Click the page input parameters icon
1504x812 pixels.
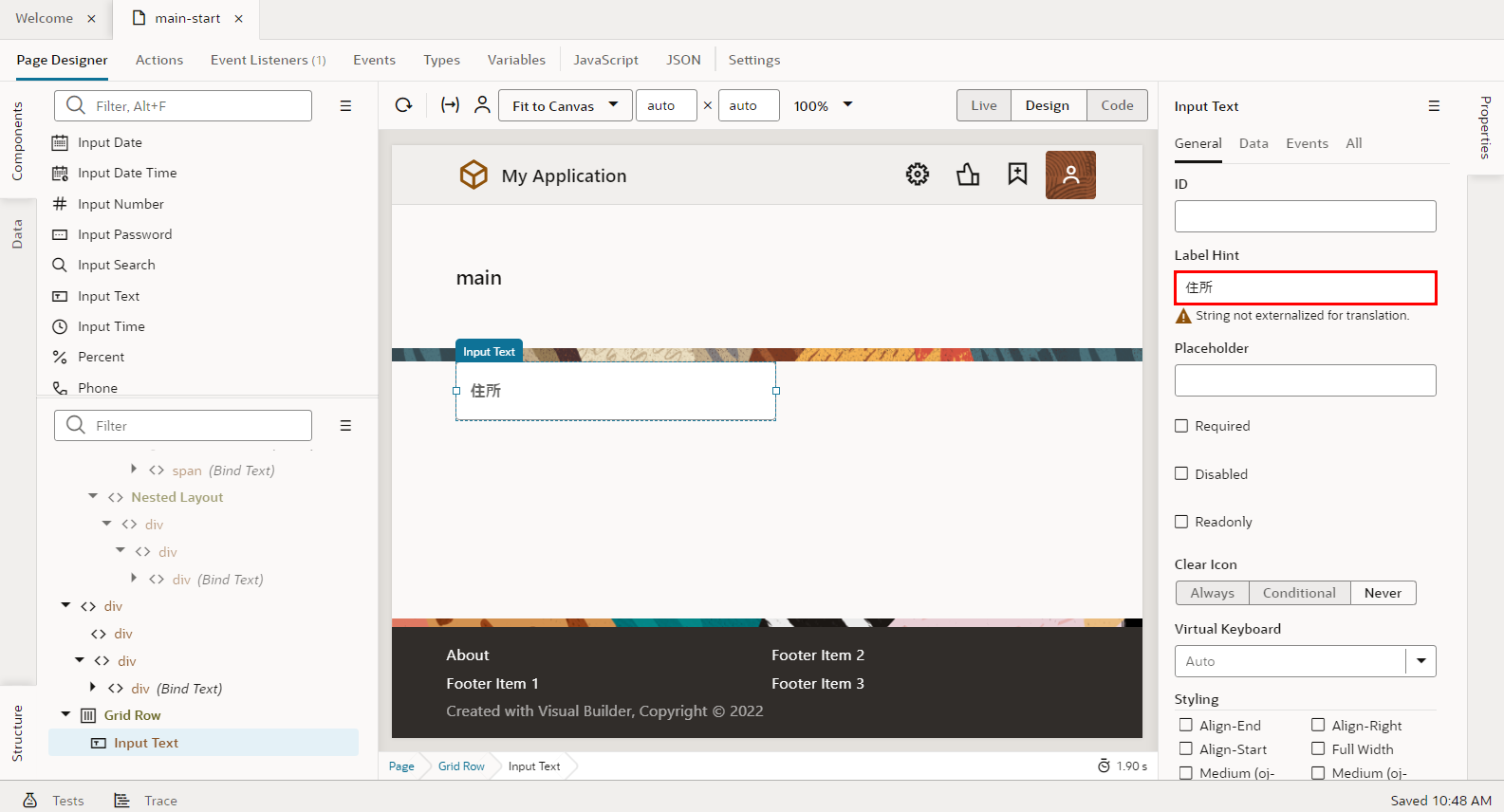[x=450, y=105]
